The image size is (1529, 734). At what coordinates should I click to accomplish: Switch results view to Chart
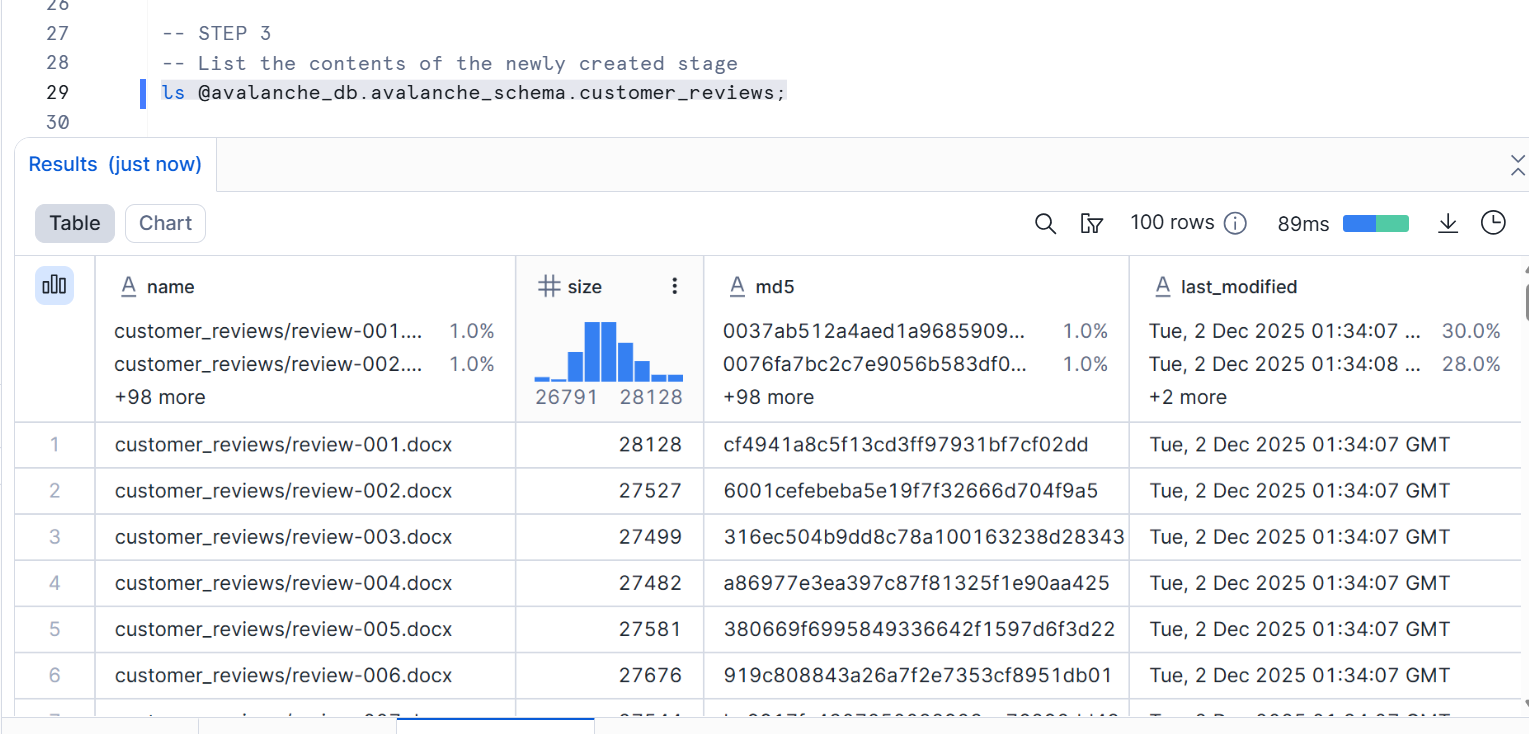[x=165, y=223]
